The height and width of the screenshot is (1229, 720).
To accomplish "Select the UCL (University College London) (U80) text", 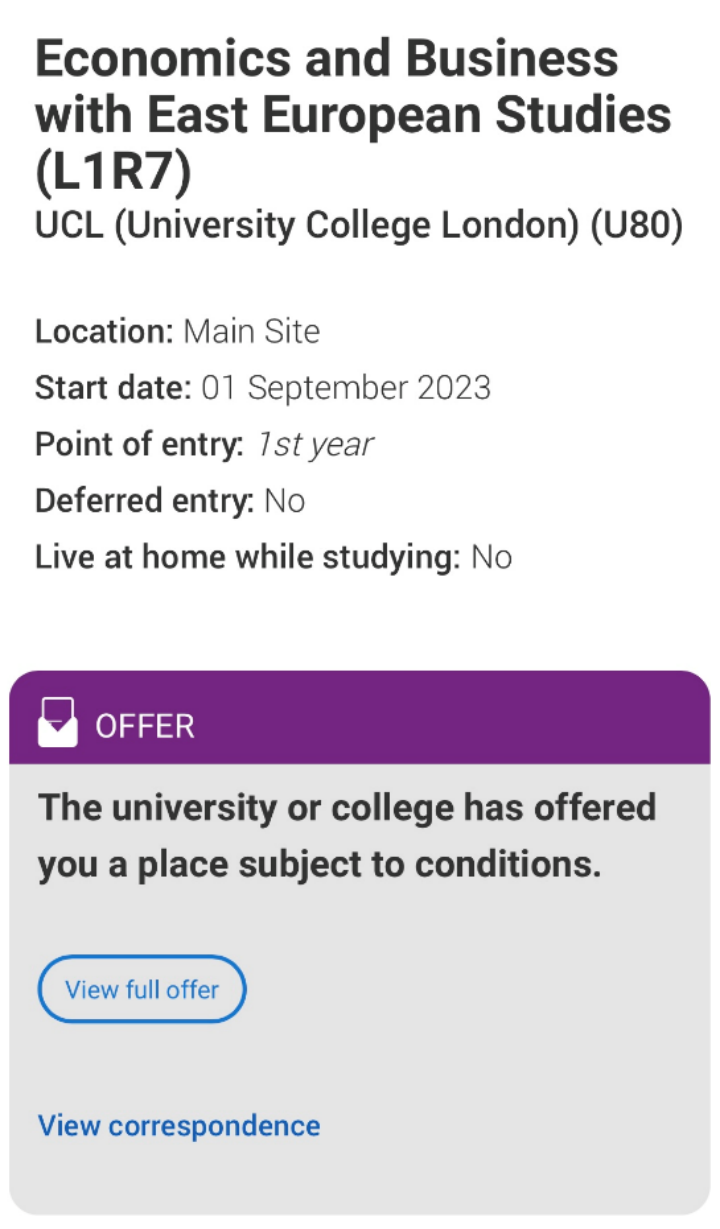I will 359,227.
